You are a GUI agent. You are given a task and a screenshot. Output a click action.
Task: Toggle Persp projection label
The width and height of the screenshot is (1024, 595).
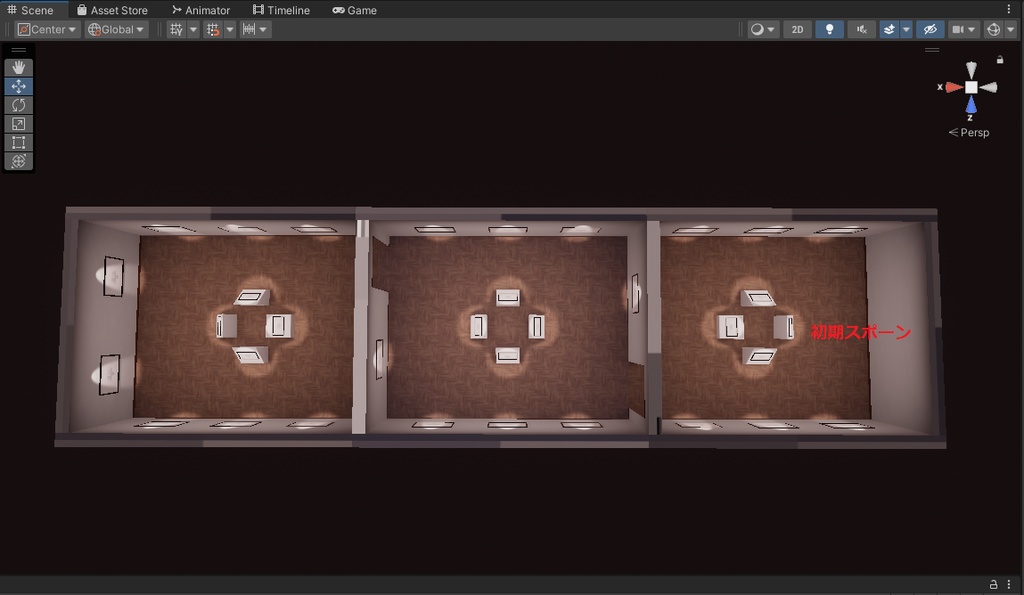click(x=969, y=133)
